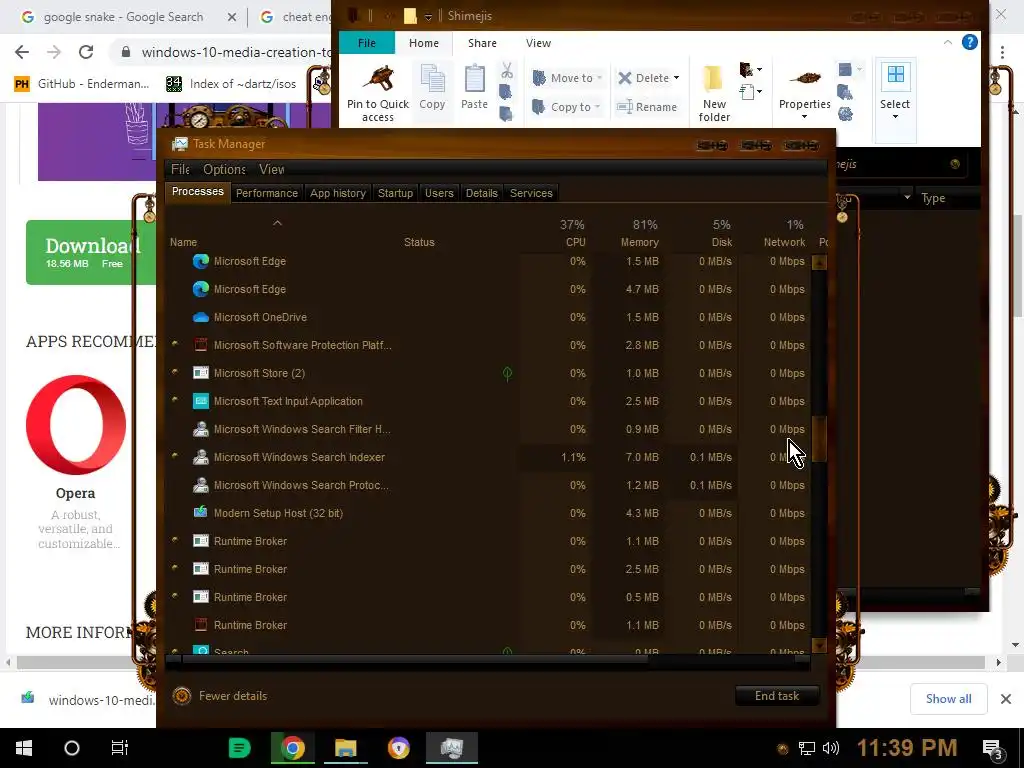This screenshot has height=768, width=1024.
Task: Click the Rename button in Explorer ribbon
Action: coord(647,106)
